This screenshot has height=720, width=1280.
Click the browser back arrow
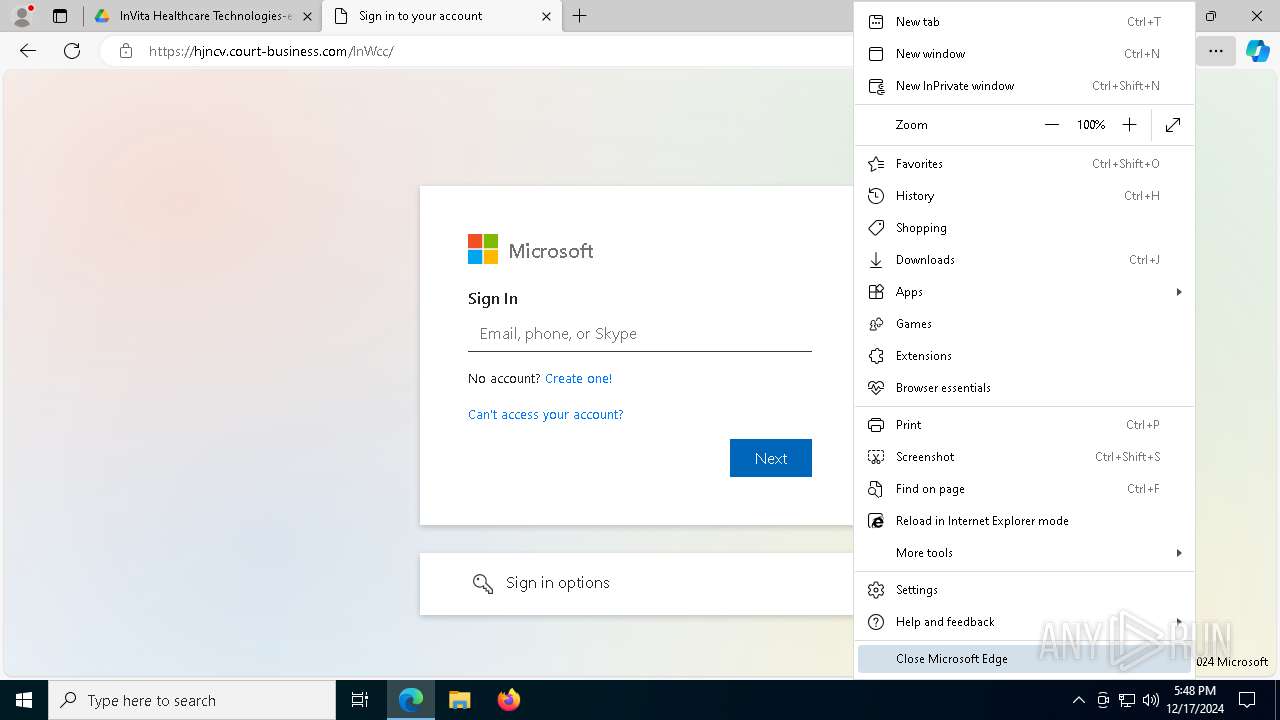point(28,51)
